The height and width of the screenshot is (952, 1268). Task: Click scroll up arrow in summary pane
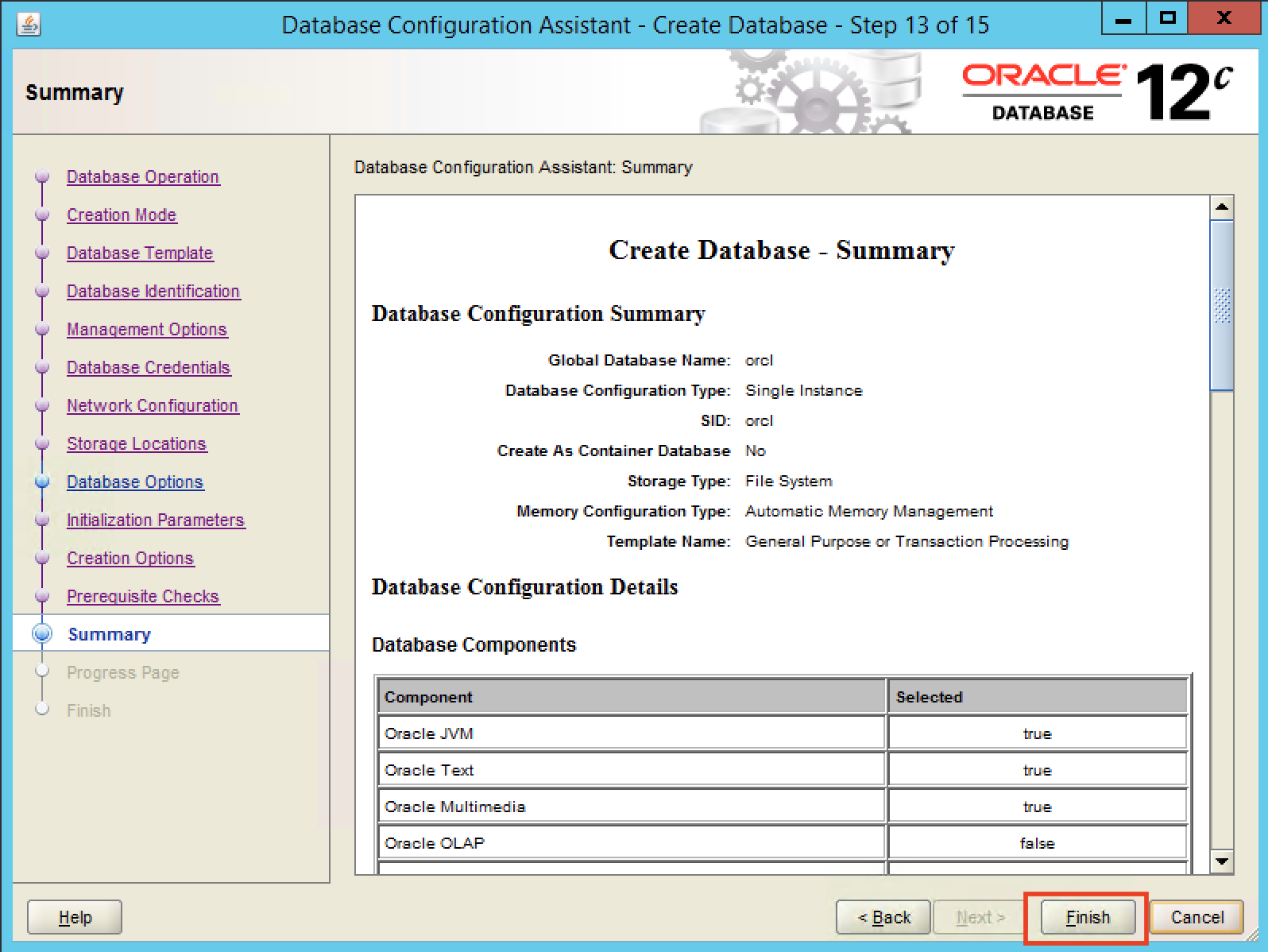(x=1221, y=207)
